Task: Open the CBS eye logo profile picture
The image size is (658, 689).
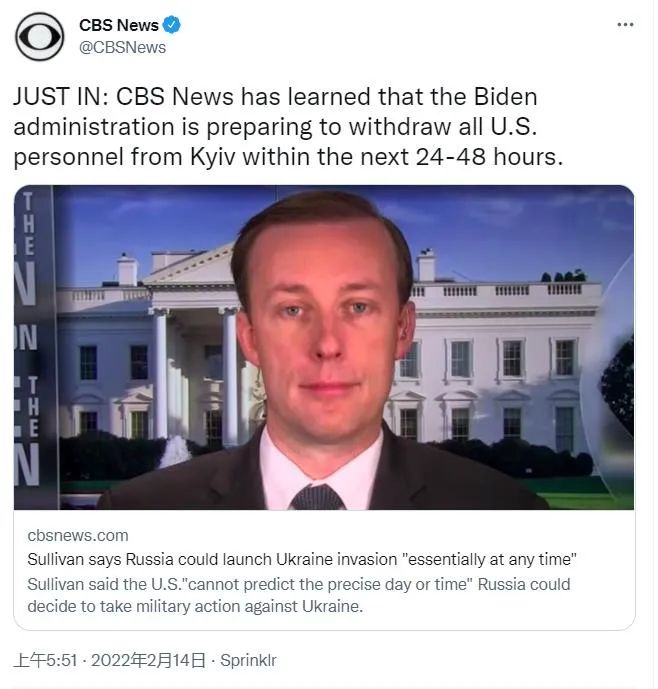Action: (40, 36)
